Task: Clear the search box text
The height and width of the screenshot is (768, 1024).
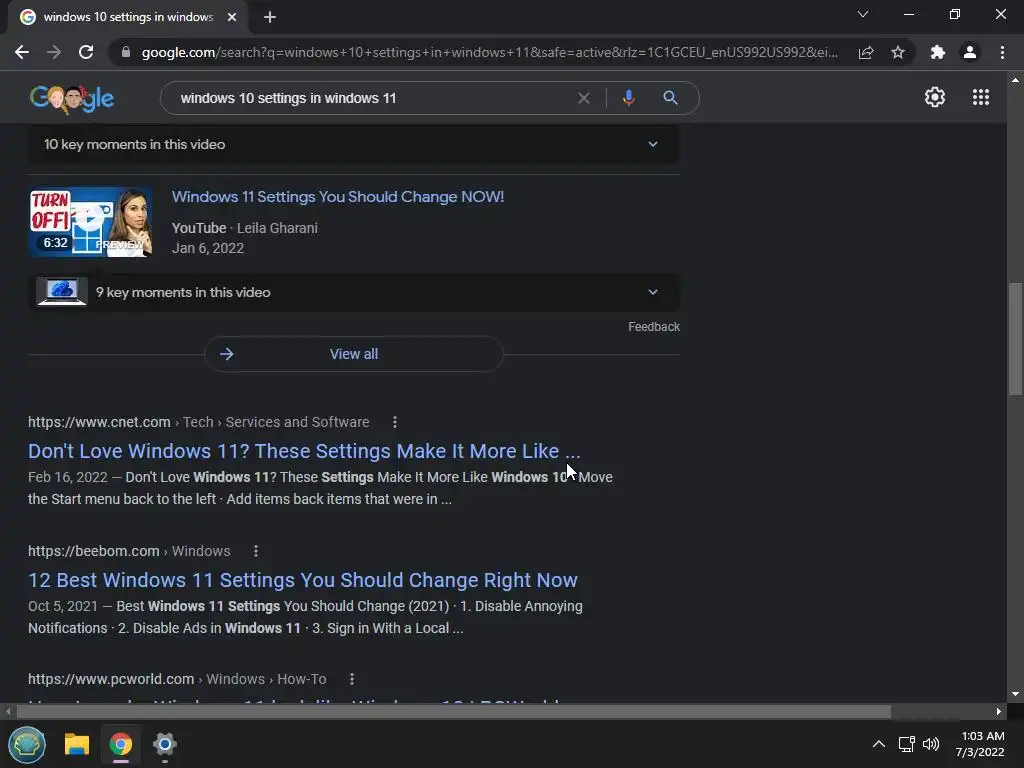Action: (x=584, y=98)
